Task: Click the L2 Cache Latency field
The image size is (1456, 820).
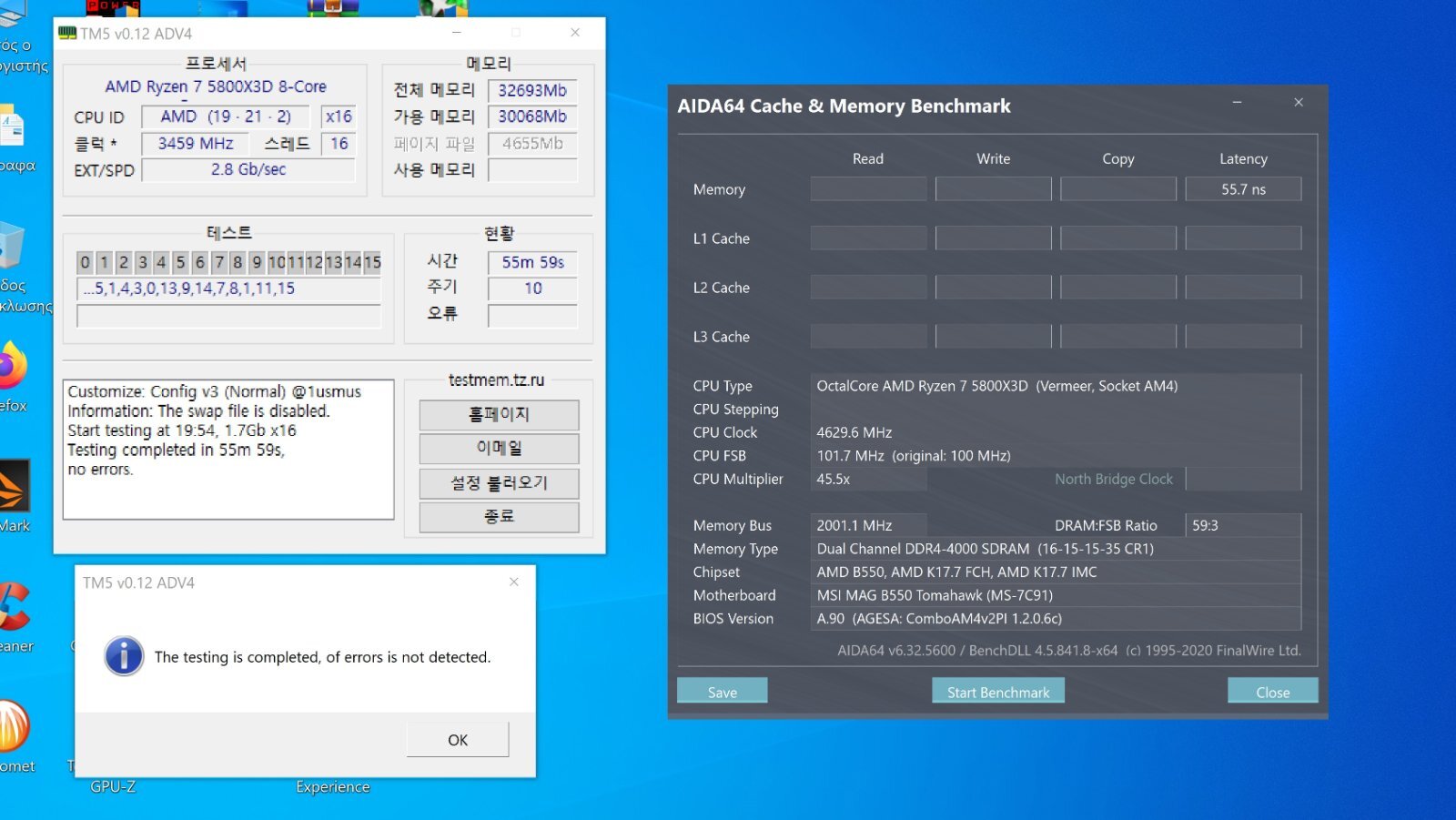Action: 1243,288
